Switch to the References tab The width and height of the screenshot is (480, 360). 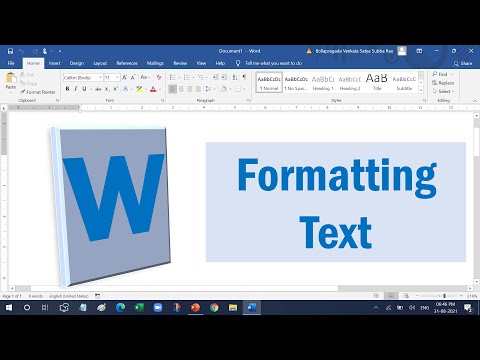(127, 63)
